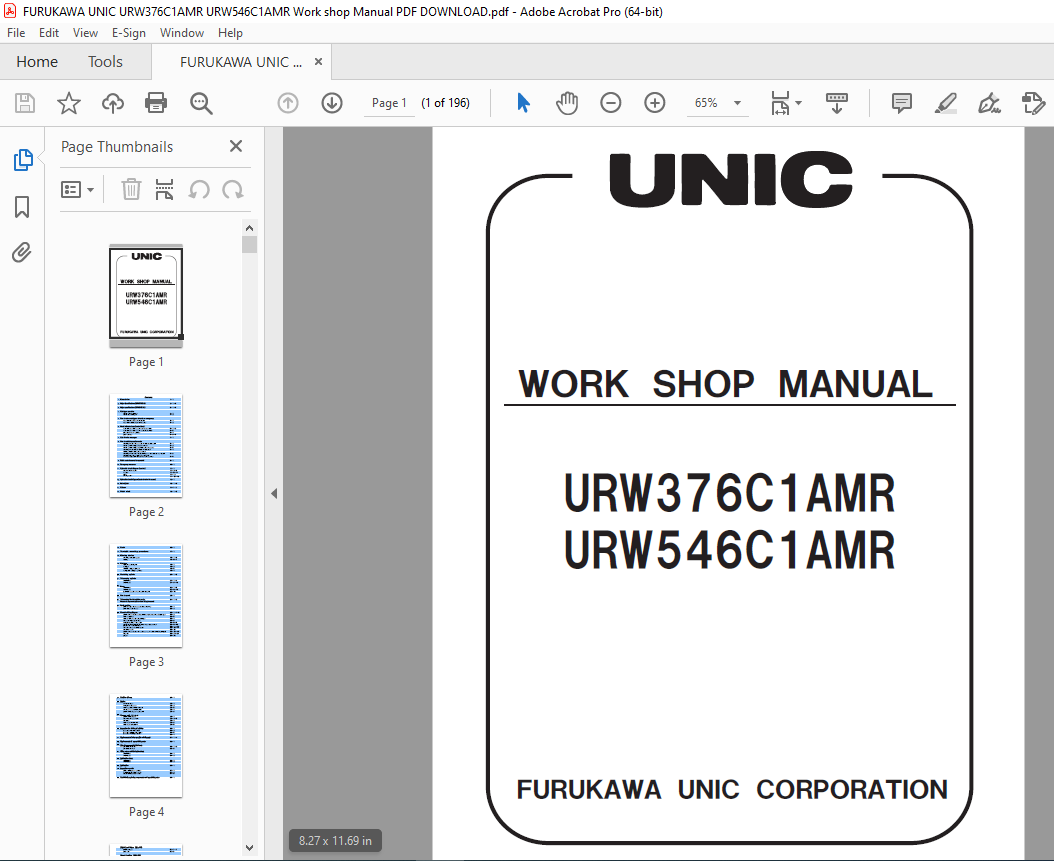1054x861 pixels.
Task: Open the Edit PDF send icon
Action: [x=1033, y=103]
